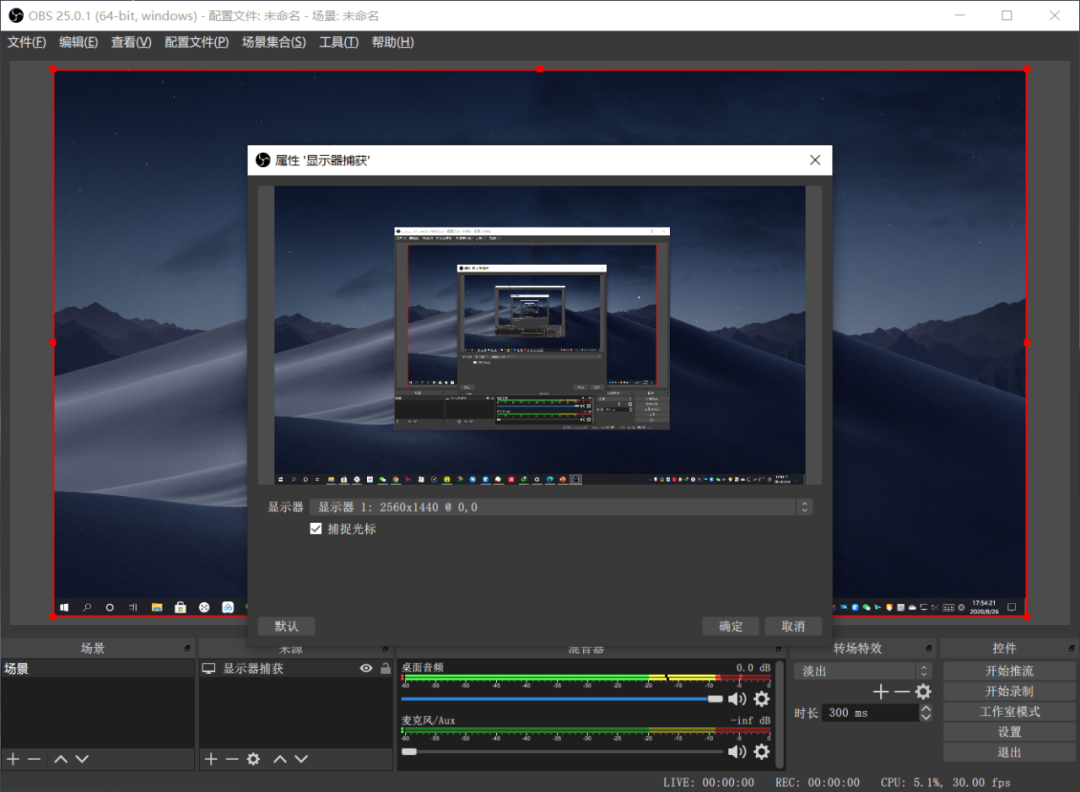This screenshot has width=1080, height=792.
Task: Open the 配置文件(P) menu
Action: (x=196, y=42)
